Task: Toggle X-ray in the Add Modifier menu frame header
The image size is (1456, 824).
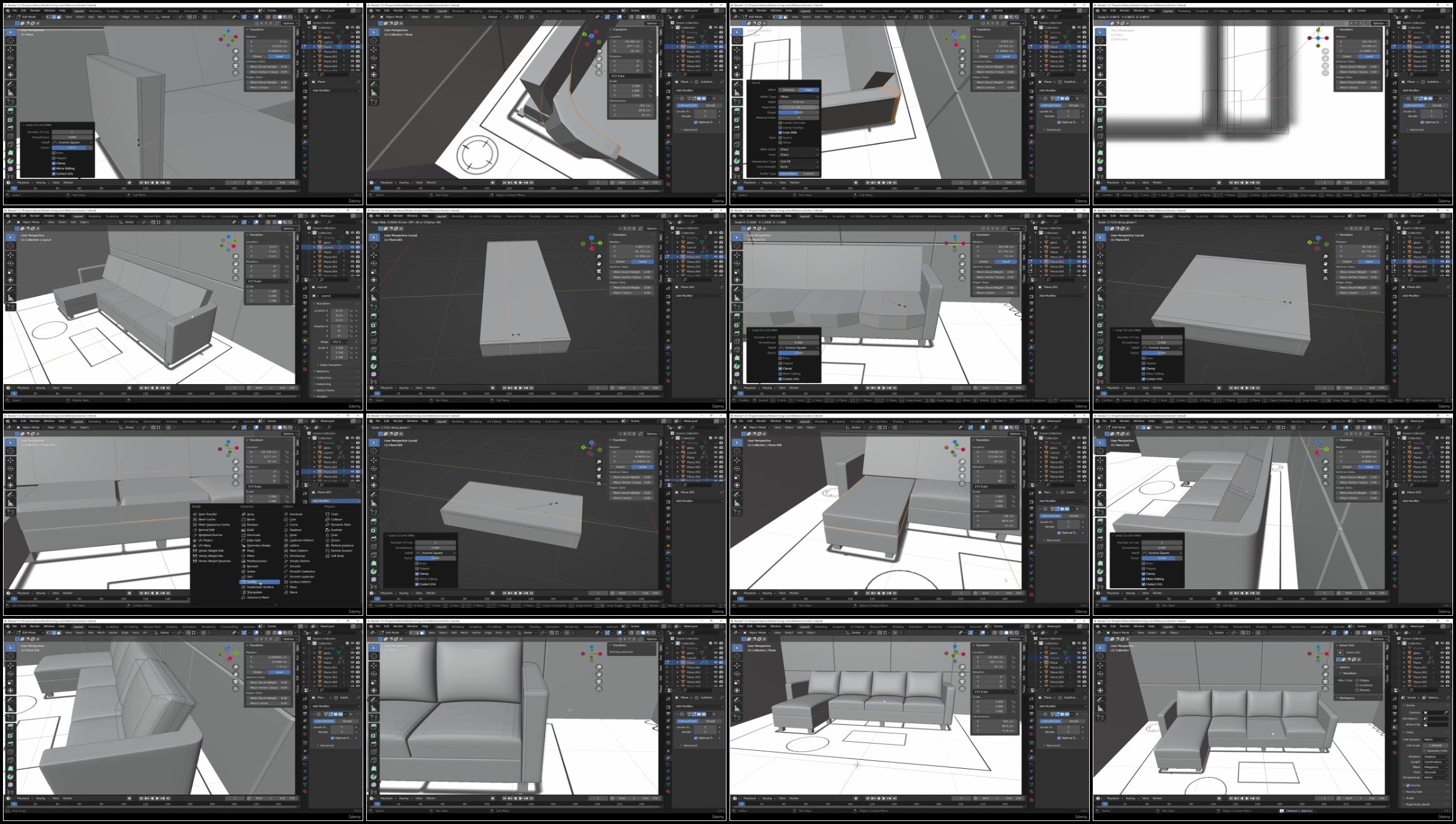Action: [x=268, y=427]
